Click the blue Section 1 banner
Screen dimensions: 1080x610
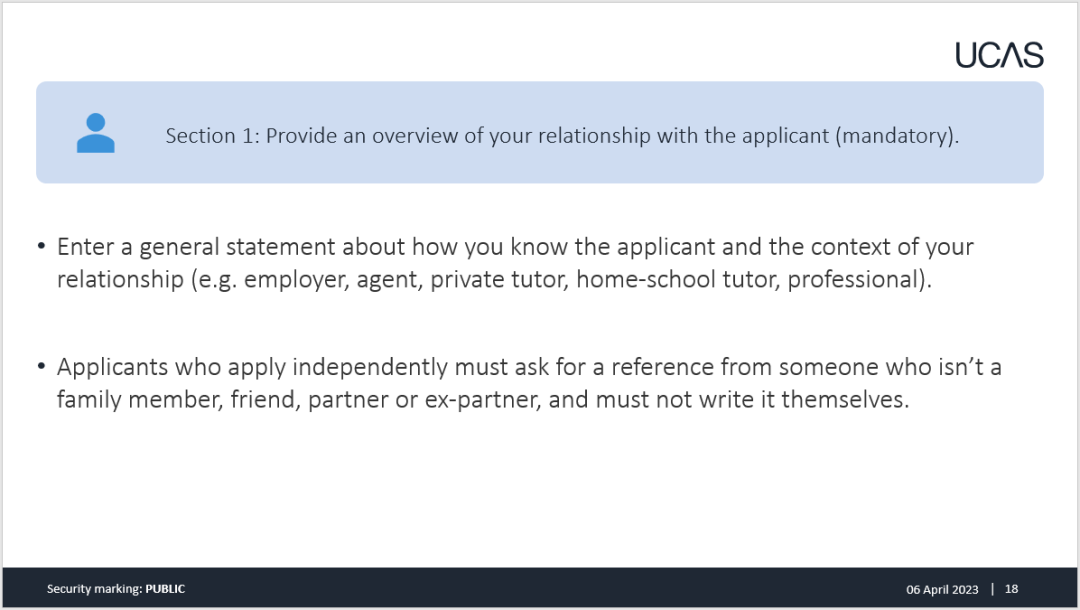point(540,132)
